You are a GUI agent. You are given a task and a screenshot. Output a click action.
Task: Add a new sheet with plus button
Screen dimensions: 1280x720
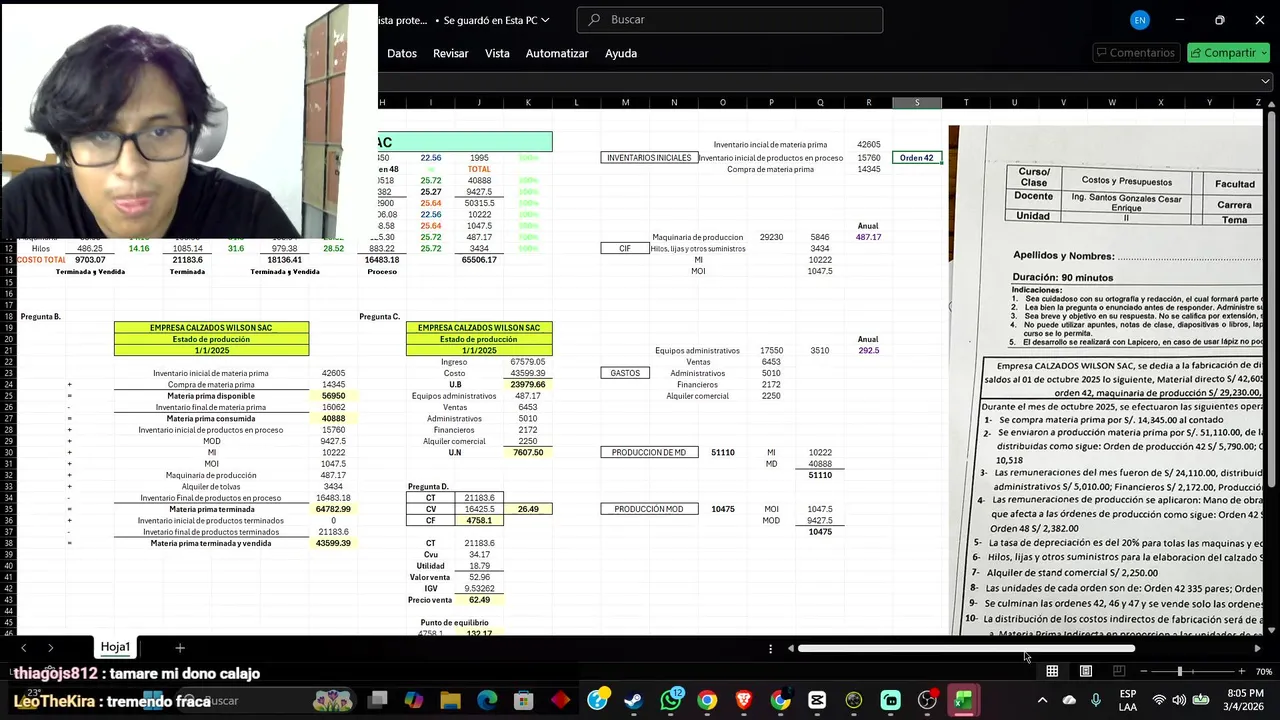pos(180,648)
